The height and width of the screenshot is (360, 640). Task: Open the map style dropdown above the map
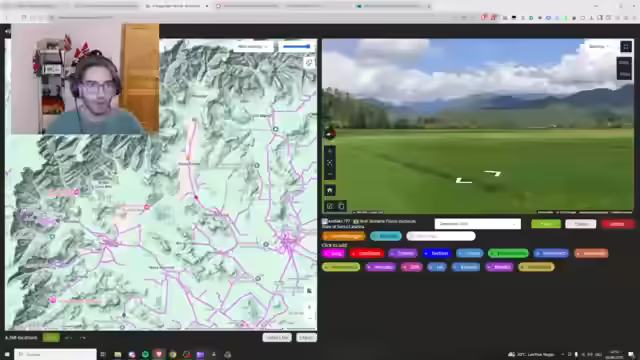pyautogui.click(x=253, y=47)
